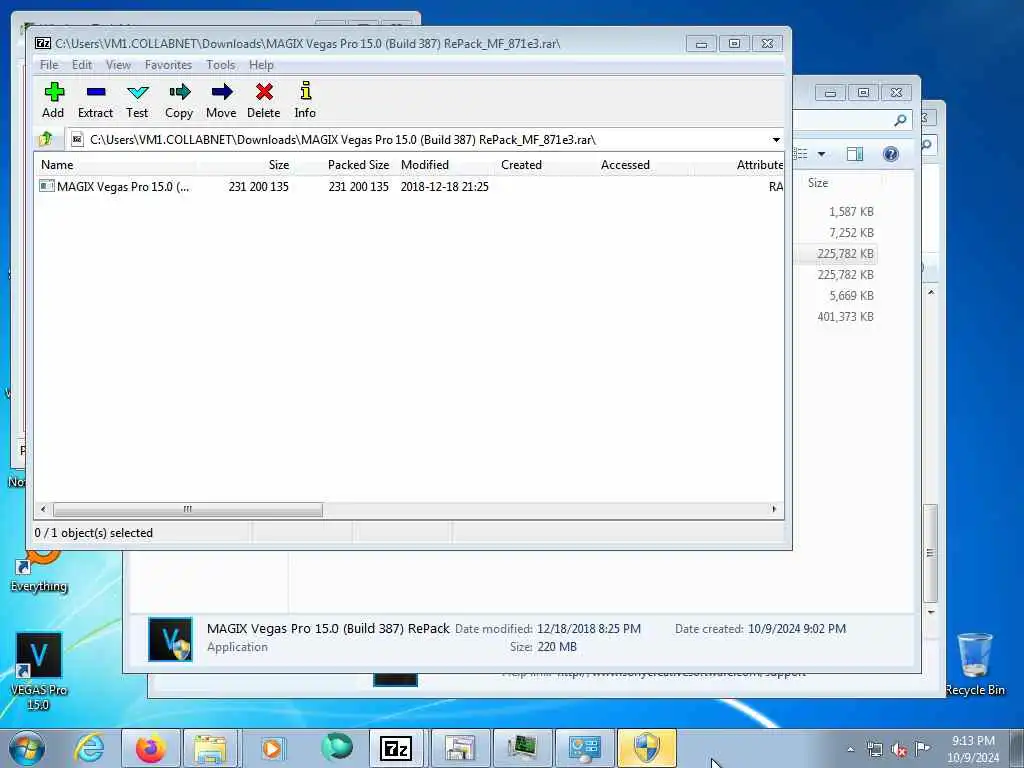Switch to Firefox on the taskbar
Image resolution: width=1024 pixels, height=768 pixels.
click(150, 748)
